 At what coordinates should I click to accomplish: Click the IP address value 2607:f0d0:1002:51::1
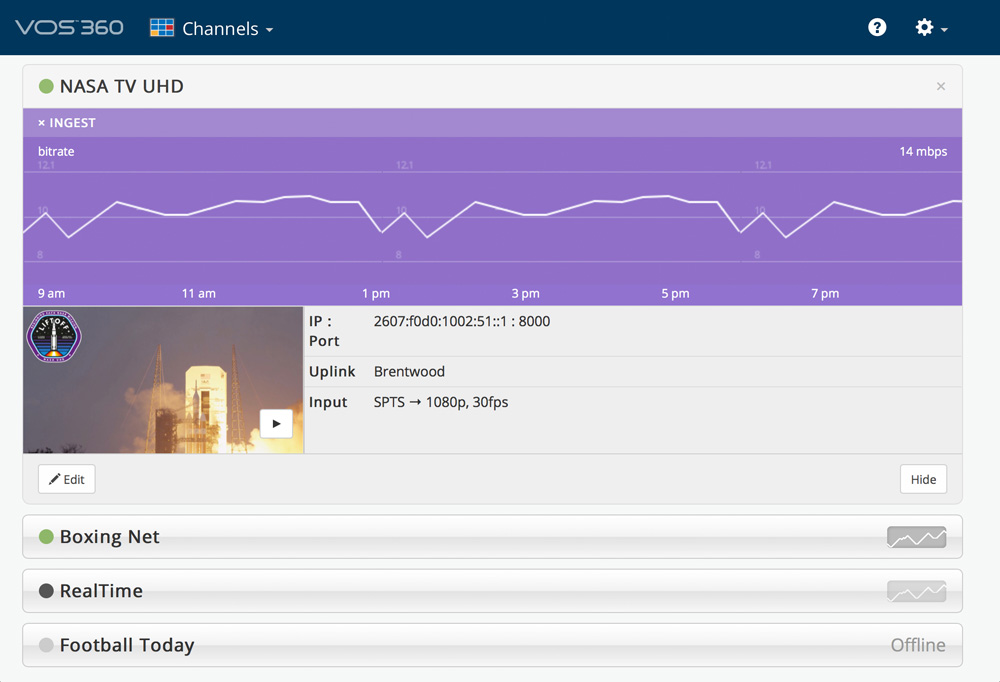(440, 321)
